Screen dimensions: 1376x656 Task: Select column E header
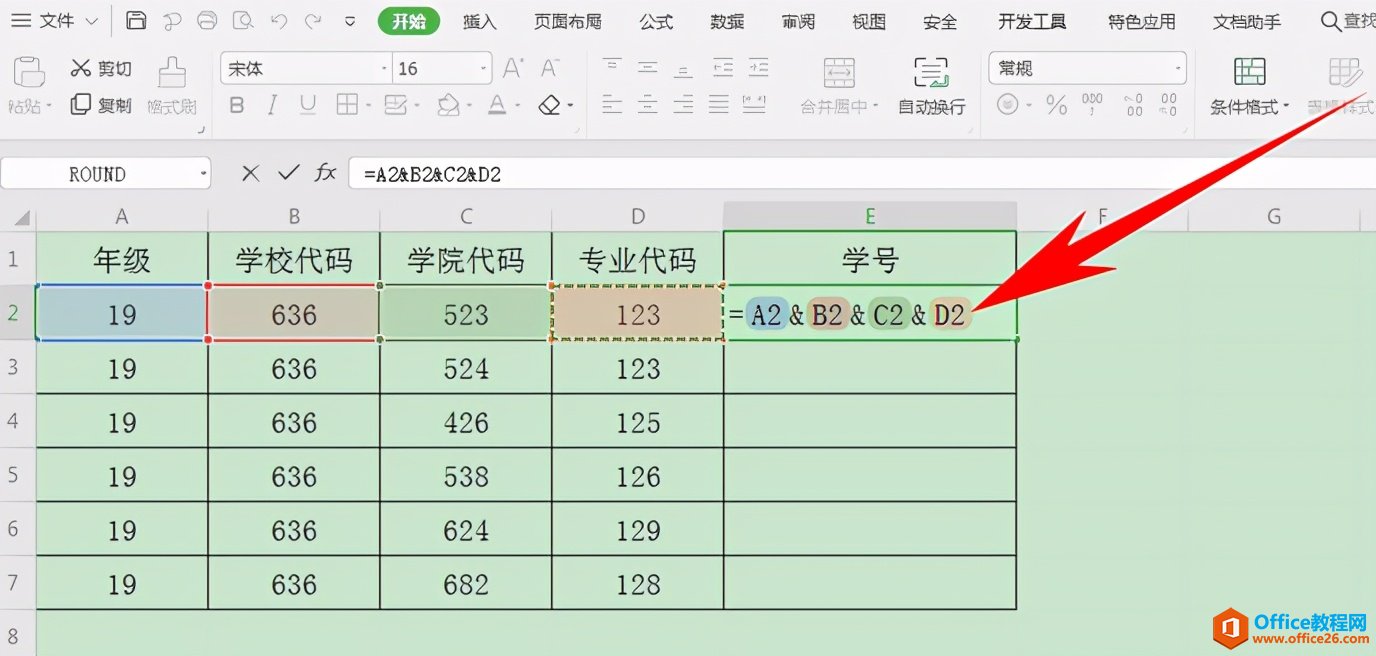(x=870, y=216)
